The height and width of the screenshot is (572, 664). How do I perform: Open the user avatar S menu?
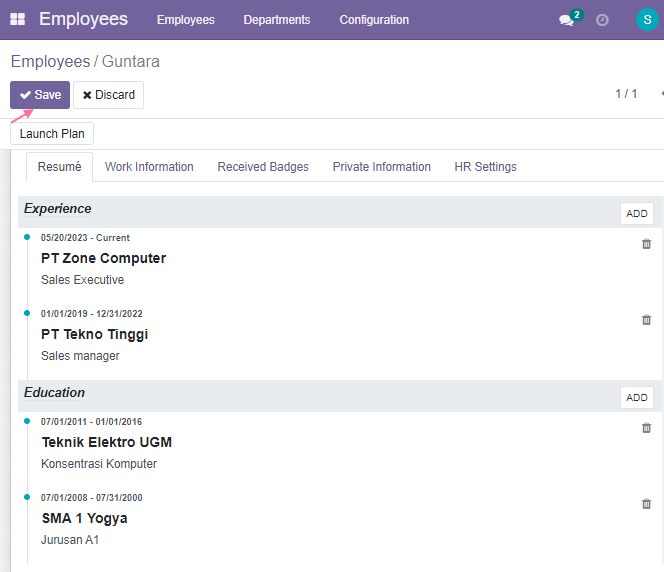[x=647, y=19]
